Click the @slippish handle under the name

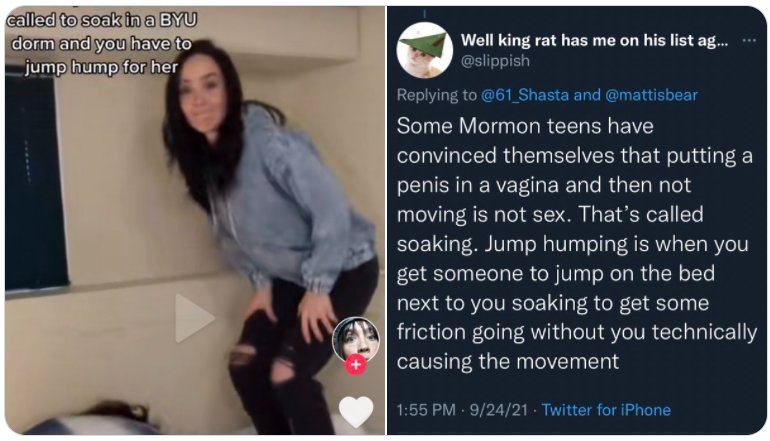495,60
